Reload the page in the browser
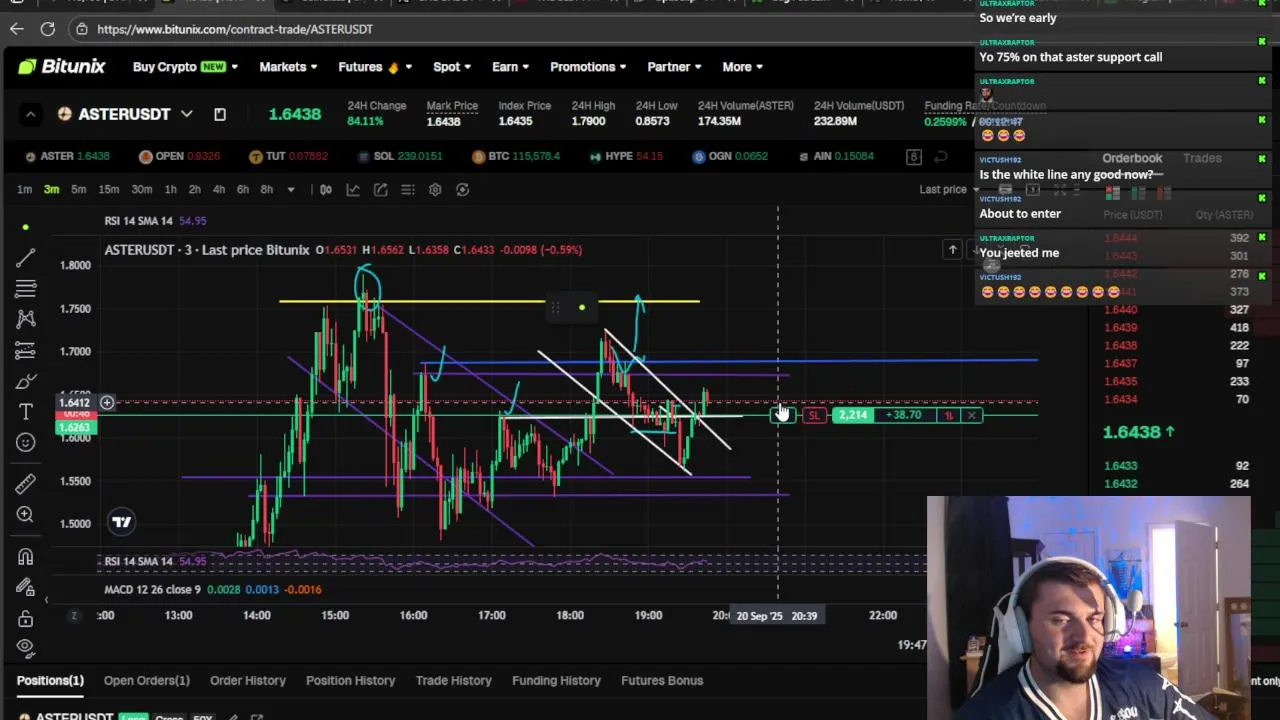The height and width of the screenshot is (720, 1280). click(x=48, y=29)
